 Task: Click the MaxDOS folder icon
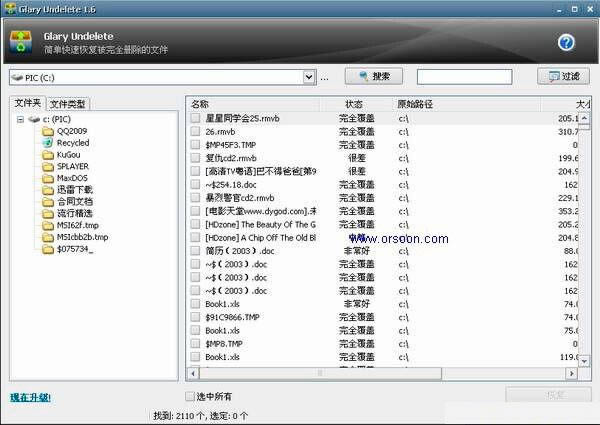(x=48, y=179)
